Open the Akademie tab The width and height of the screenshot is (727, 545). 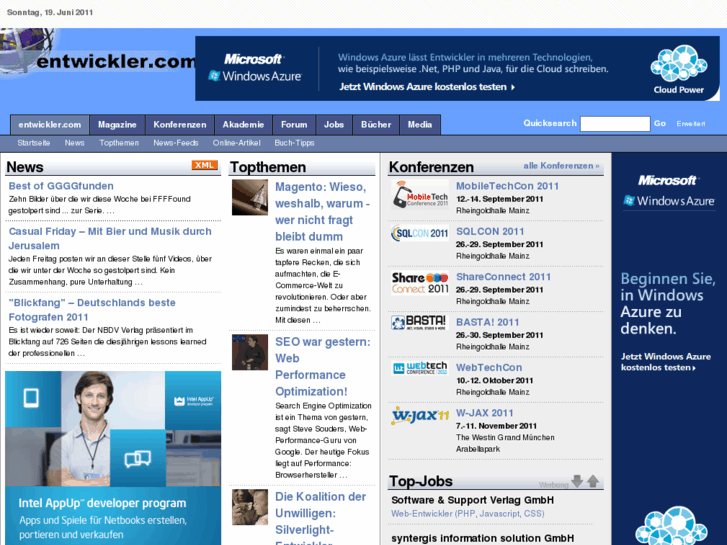243,125
